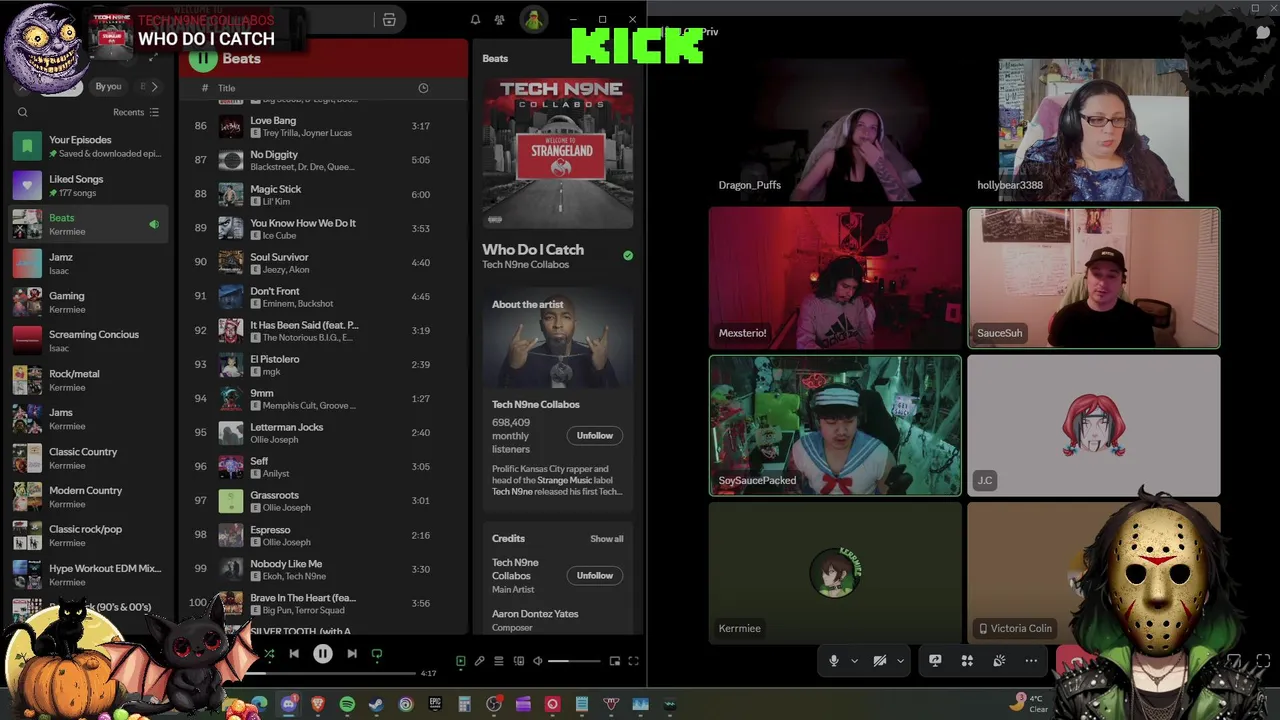Open the more options menu in Discord call controls
This screenshot has height=720, width=1280.
coord(1031,661)
